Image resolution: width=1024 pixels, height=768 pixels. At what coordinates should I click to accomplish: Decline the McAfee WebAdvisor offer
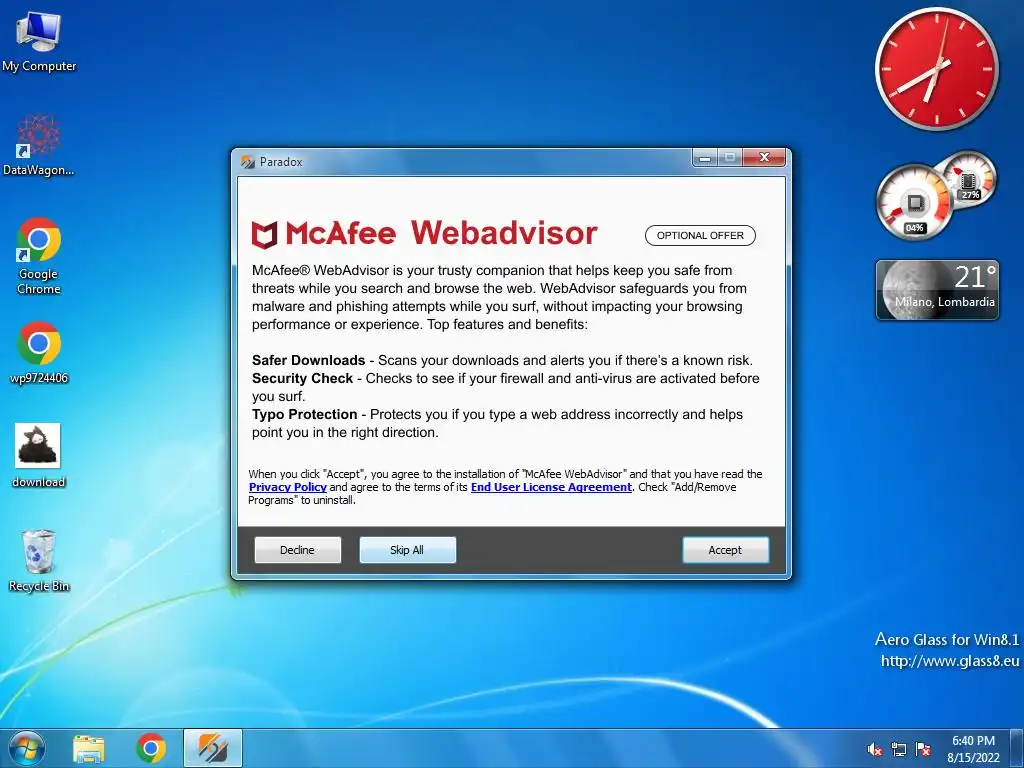pos(297,550)
